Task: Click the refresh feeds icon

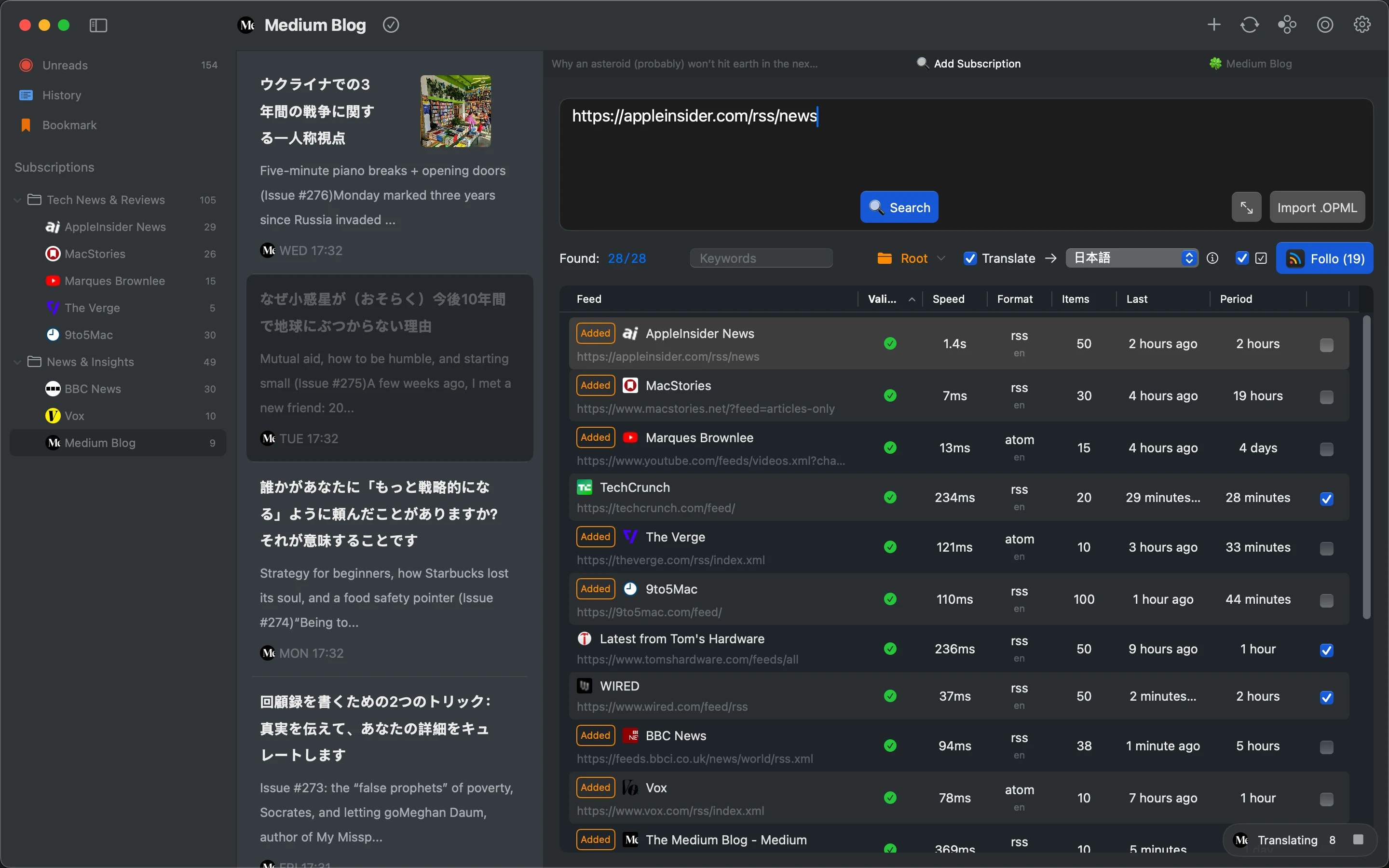Action: tap(1250, 25)
